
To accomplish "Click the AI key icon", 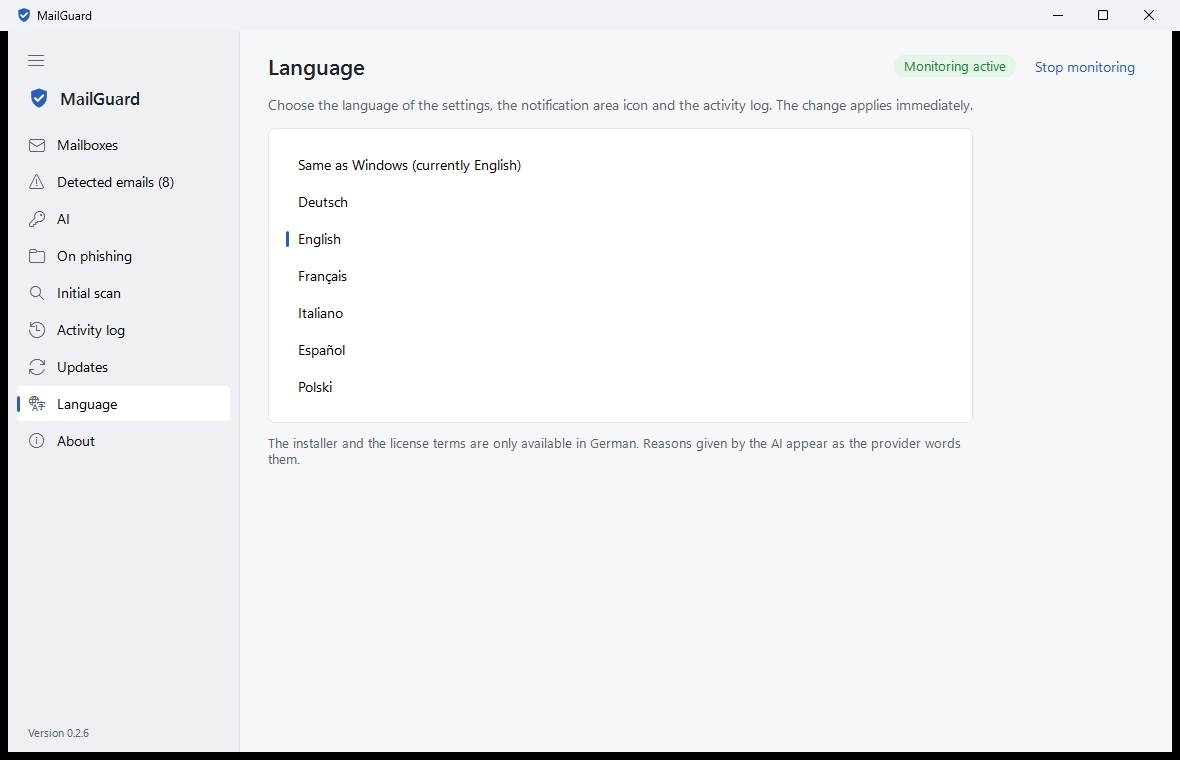I will point(37,219).
